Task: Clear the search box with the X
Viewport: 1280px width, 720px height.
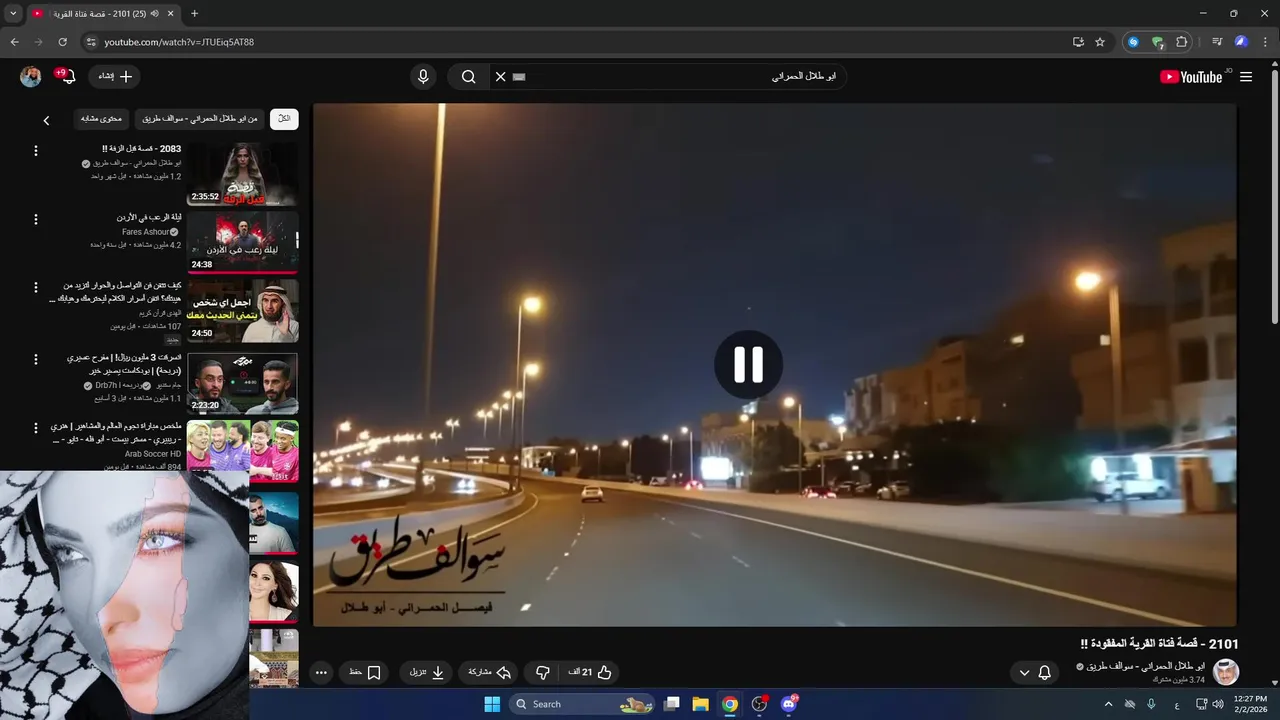Action: (x=501, y=77)
